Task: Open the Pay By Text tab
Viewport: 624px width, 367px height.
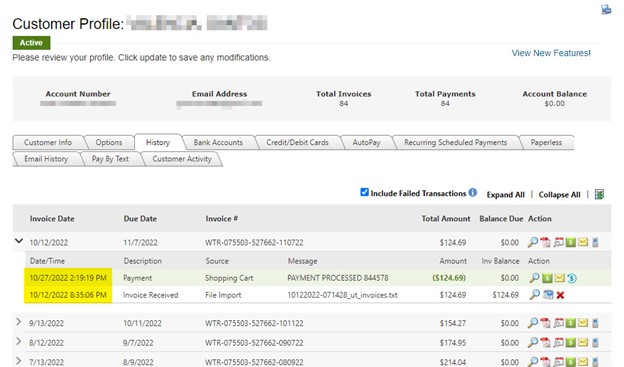Action: (x=110, y=159)
